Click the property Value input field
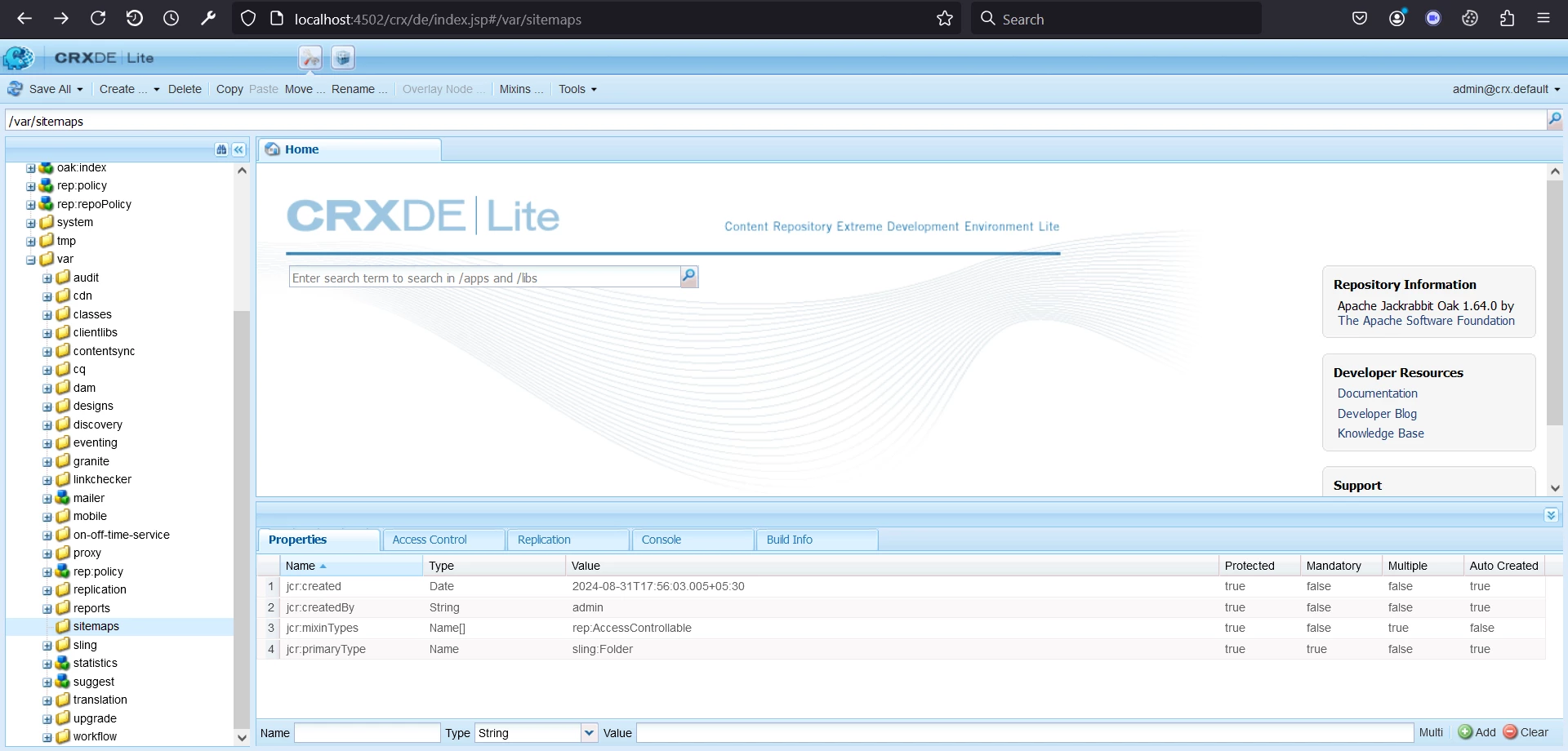 tap(1025, 733)
